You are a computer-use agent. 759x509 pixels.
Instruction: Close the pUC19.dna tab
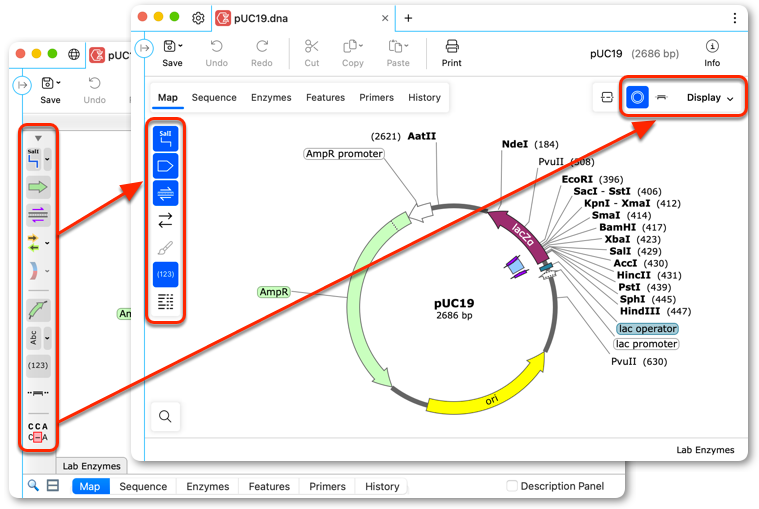coord(385,18)
